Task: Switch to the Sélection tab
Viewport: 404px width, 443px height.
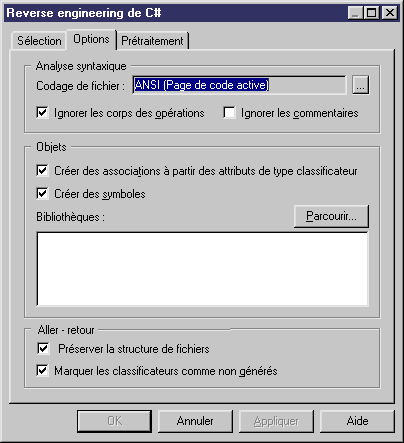Action: (x=39, y=41)
